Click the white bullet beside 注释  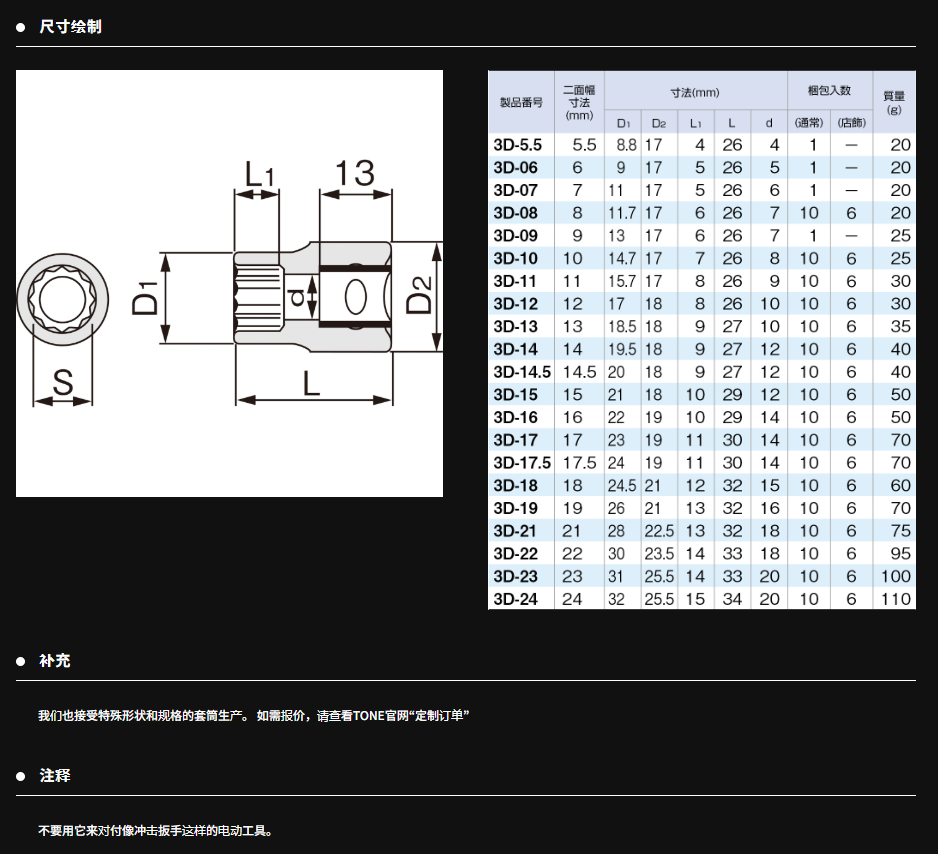click(20, 776)
